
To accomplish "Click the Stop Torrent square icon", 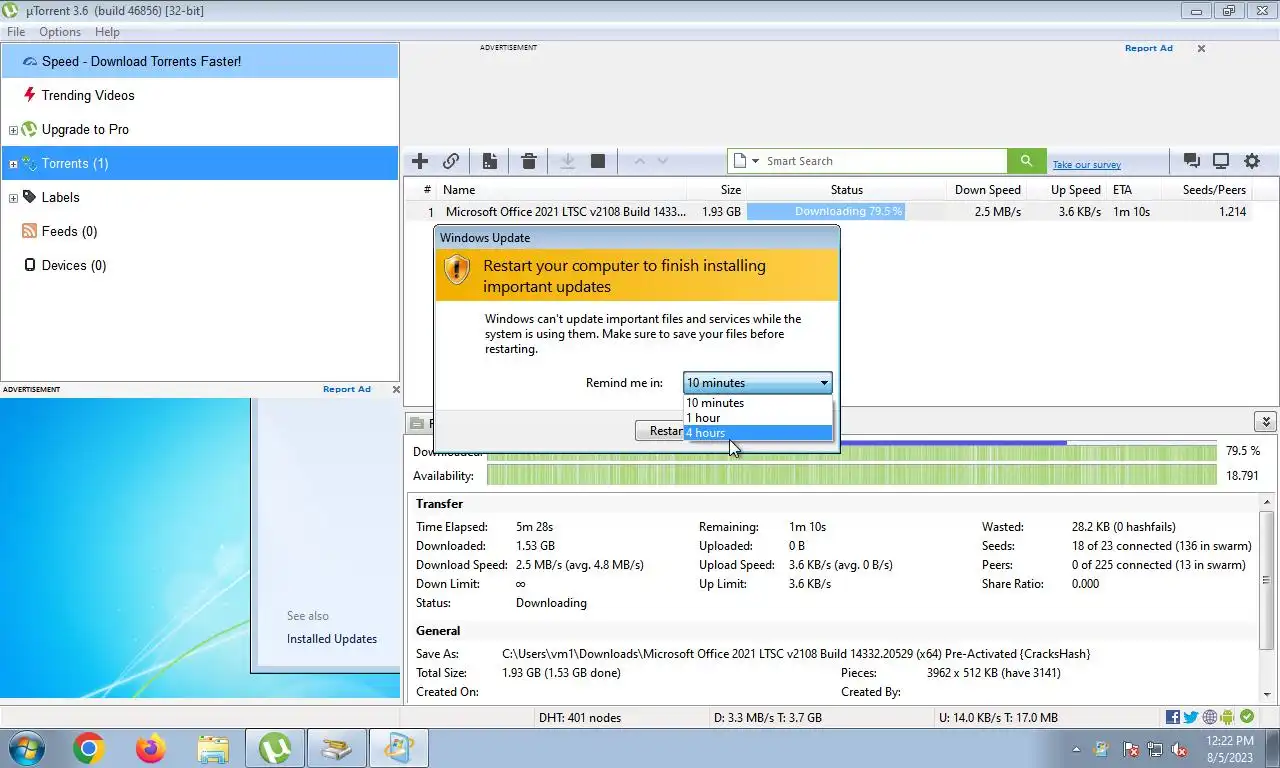I will 598,161.
